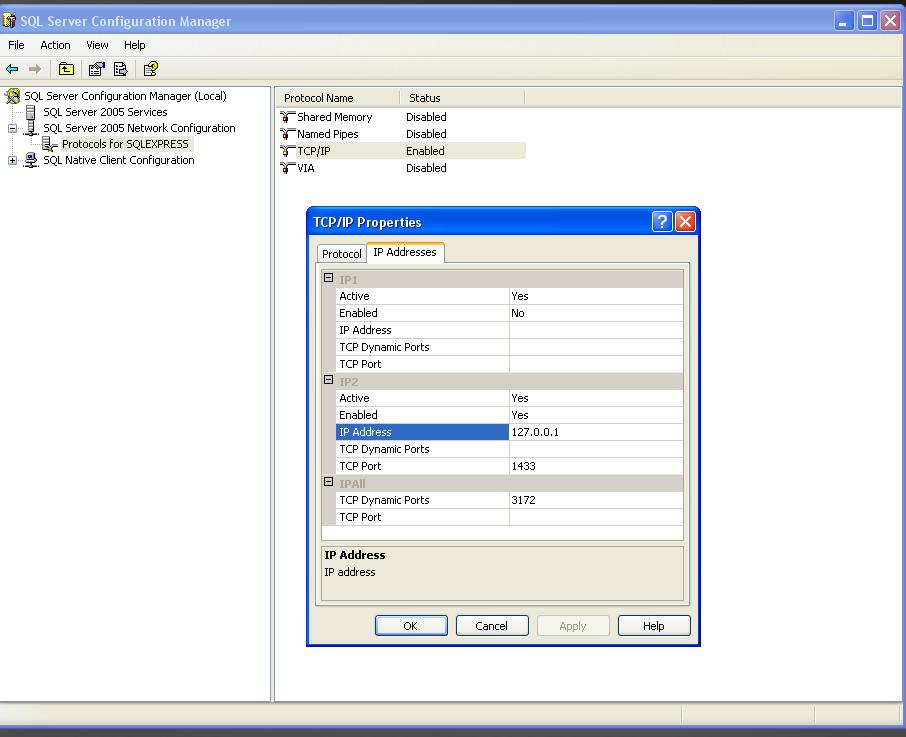Confirm the dialog with OK
906x737 pixels.
pos(411,626)
